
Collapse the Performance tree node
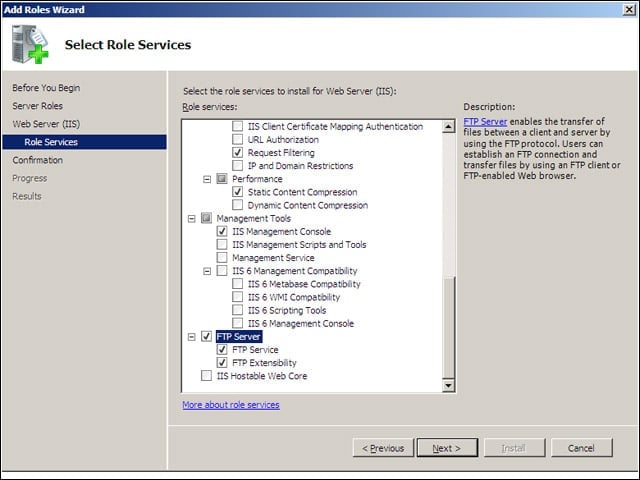tap(207, 179)
